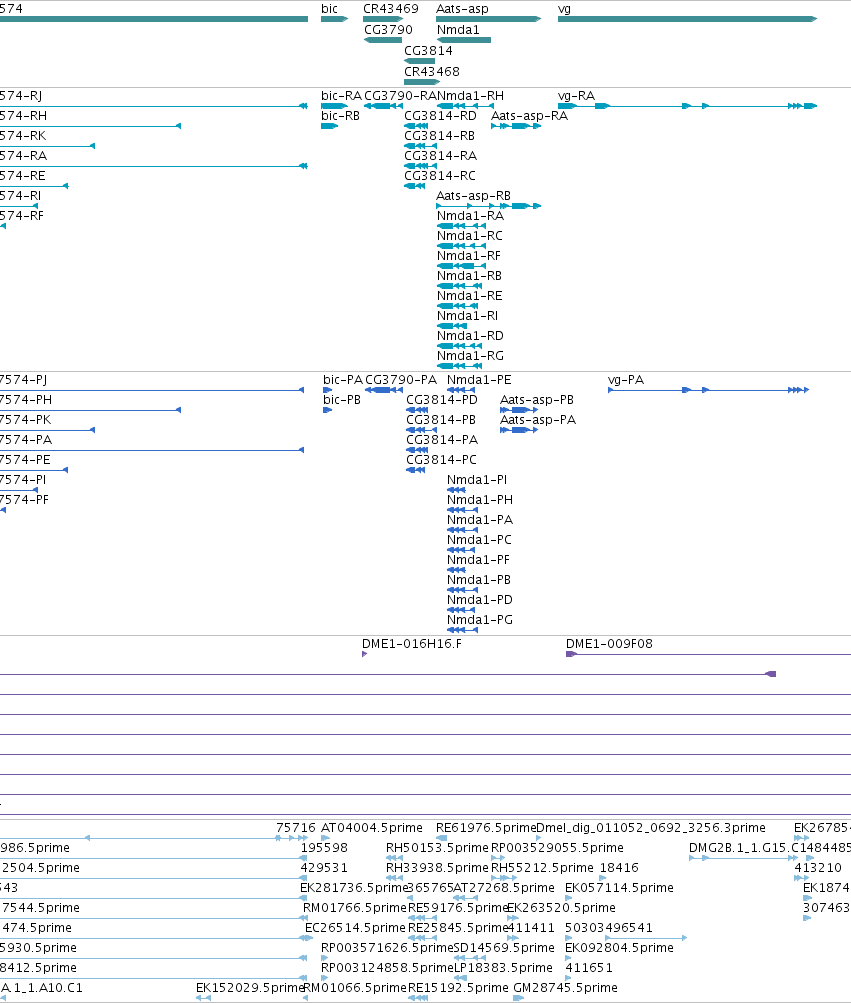Viewport: 851px width, 1003px height.
Task: Click transcript label CG3814-RA
Action: [x=441, y=155]
